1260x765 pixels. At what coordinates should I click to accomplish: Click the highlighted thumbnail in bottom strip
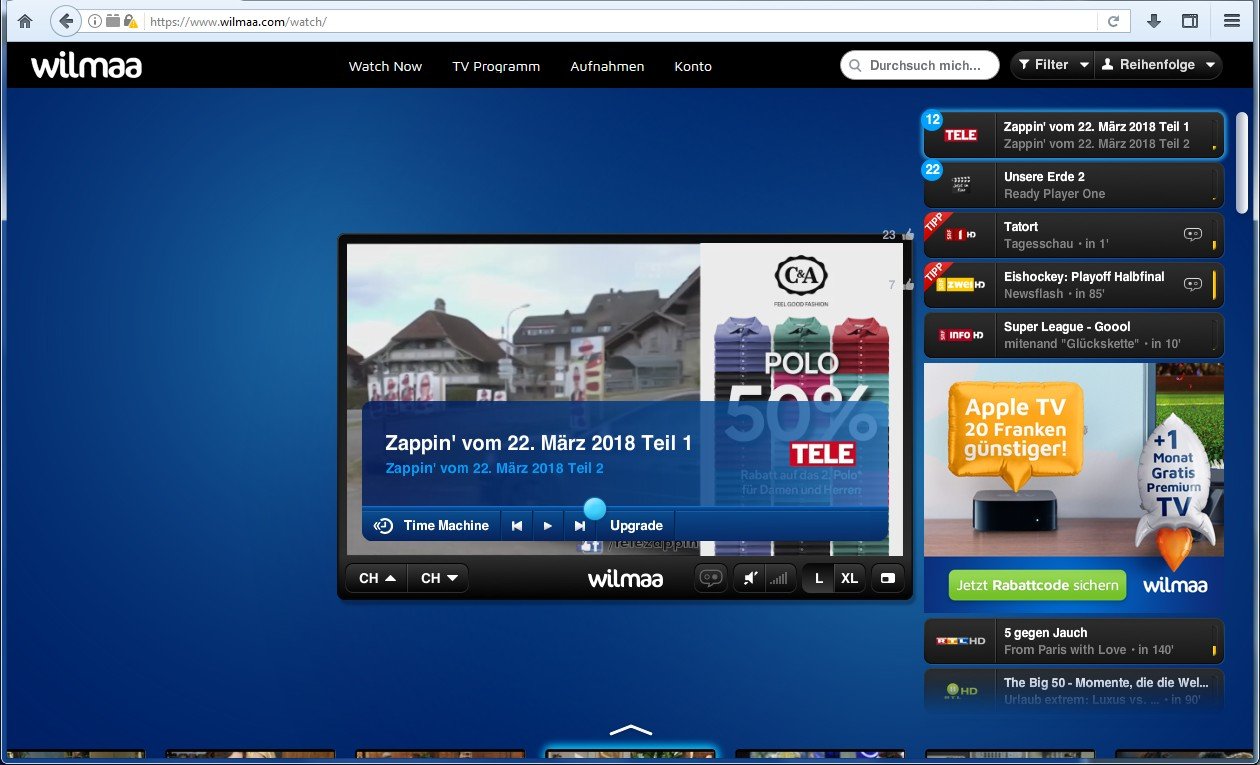(630, 755)
